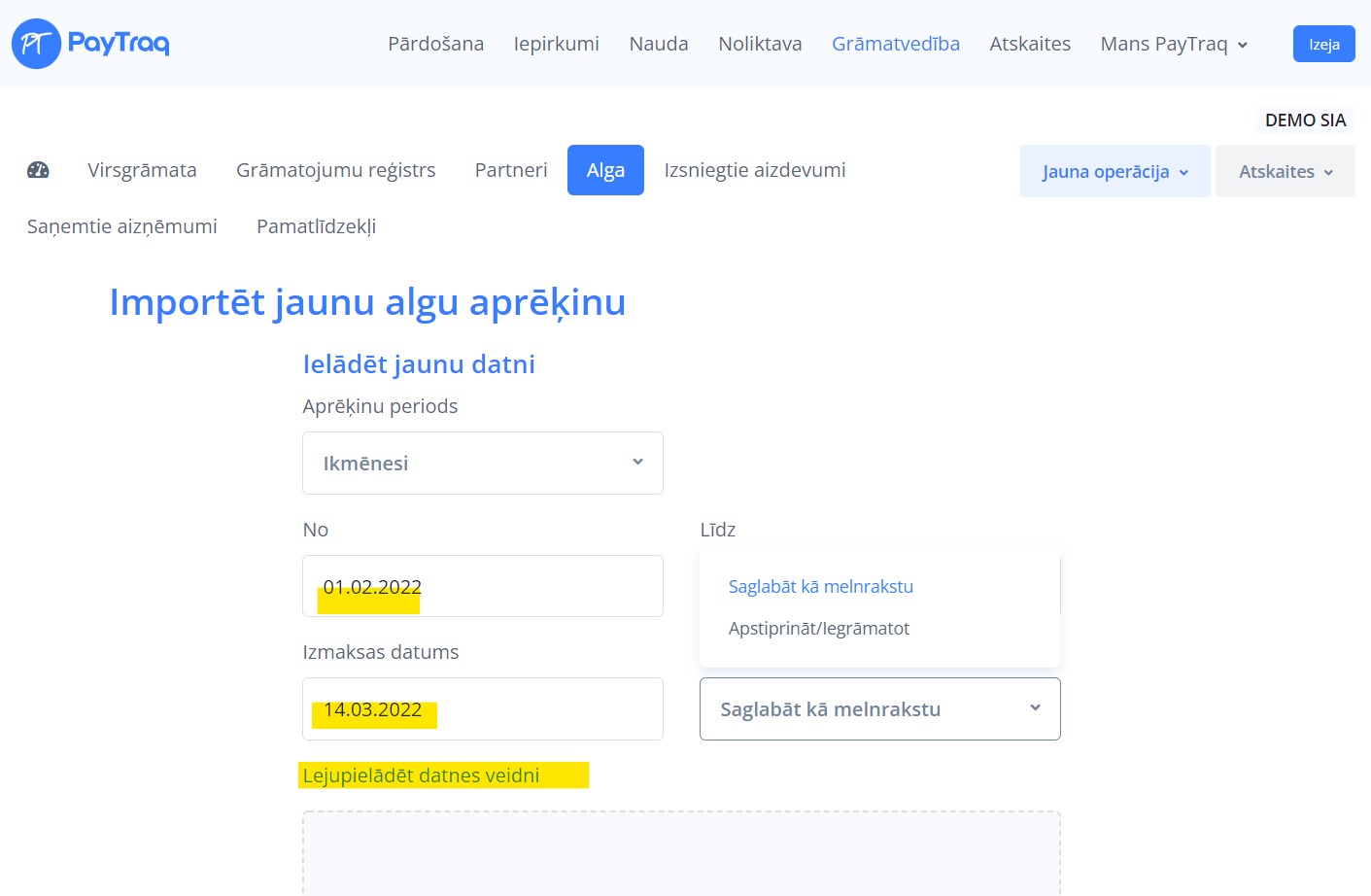This screenshot has height=896, width=1371.
Task: Click the Importēt jaunu algu aprēķinu heading
Action: pos(367,302)
